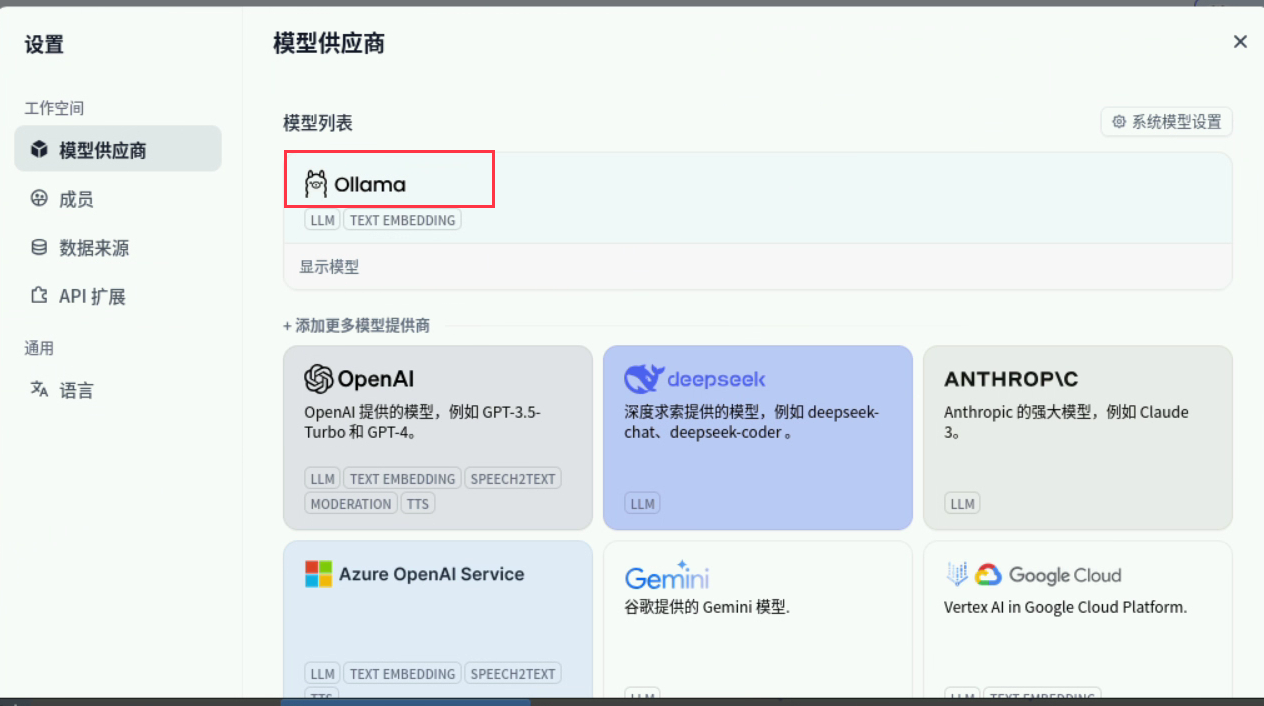Click Vertex AI in Google Cloud Platform text

[1065, 607]
